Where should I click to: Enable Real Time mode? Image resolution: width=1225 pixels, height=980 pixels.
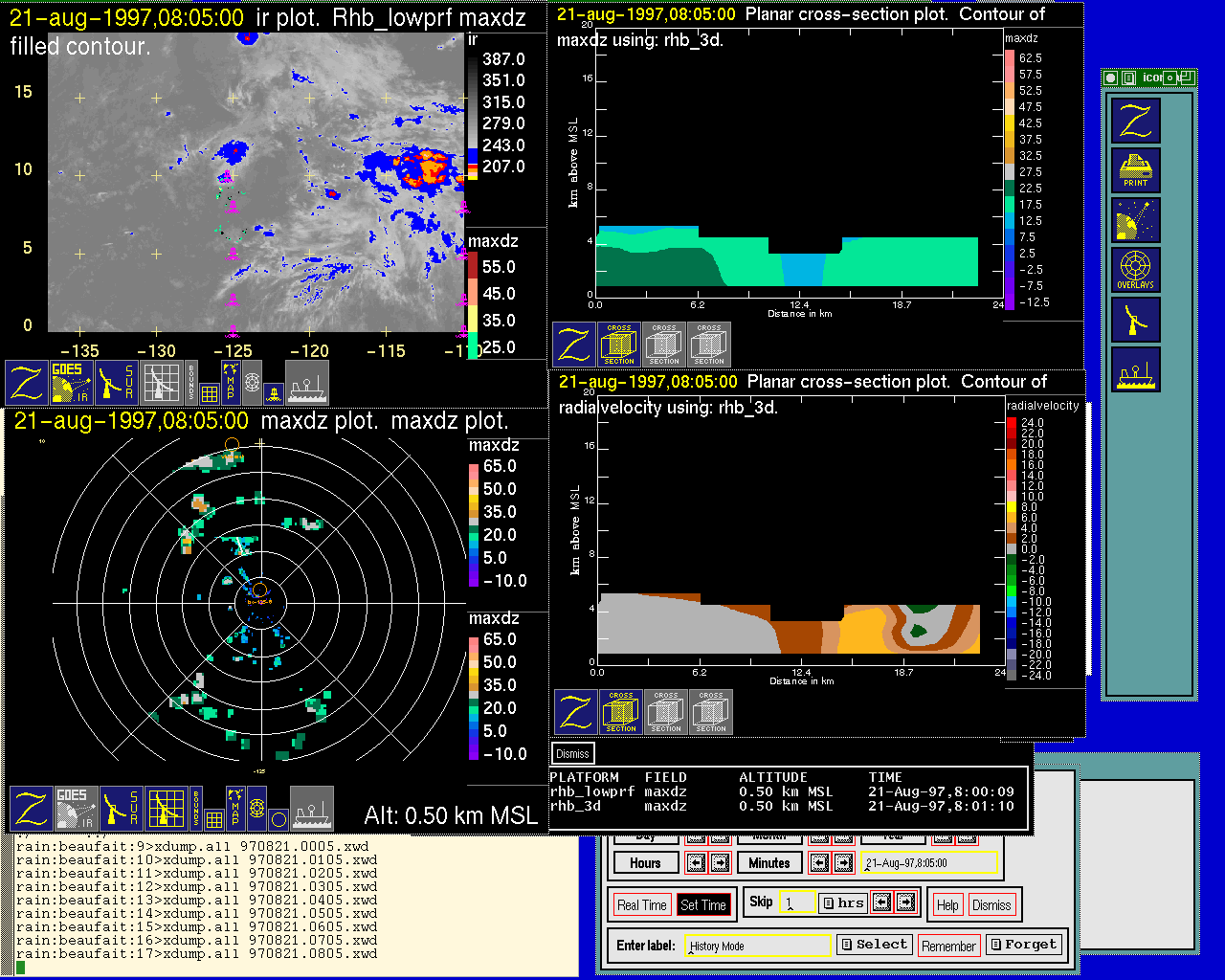coord(641,905)
